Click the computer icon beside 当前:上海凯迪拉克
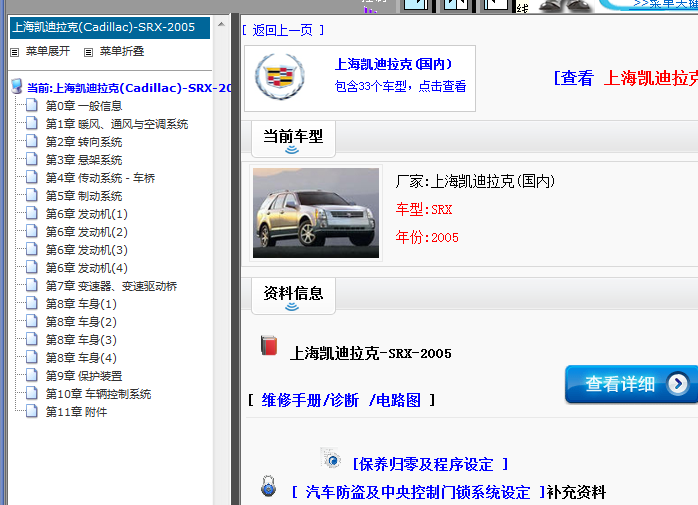Screen dimensions: 698x505 [17, 86]
